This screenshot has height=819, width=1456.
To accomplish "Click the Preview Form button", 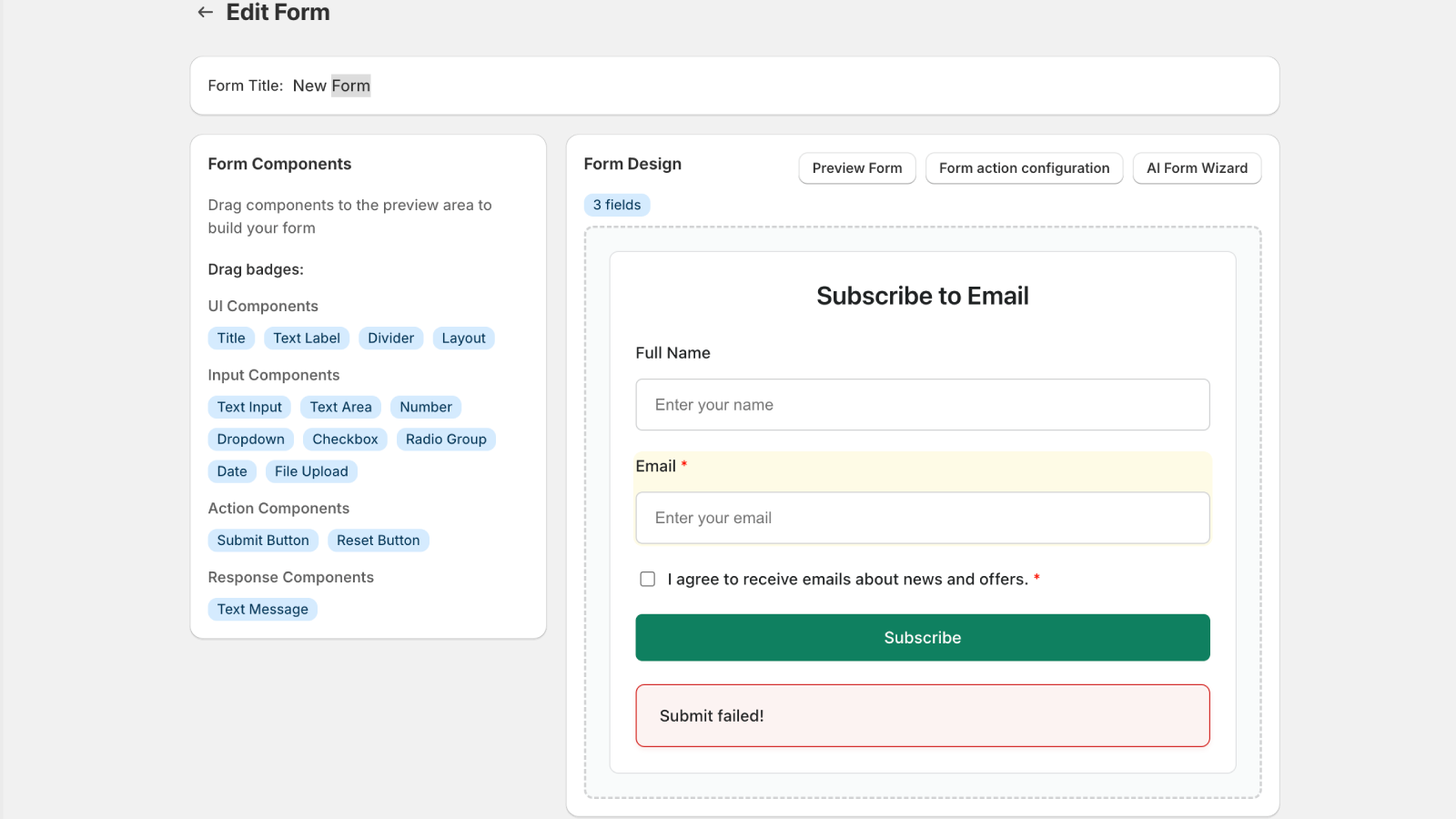I will coord(856,168).
